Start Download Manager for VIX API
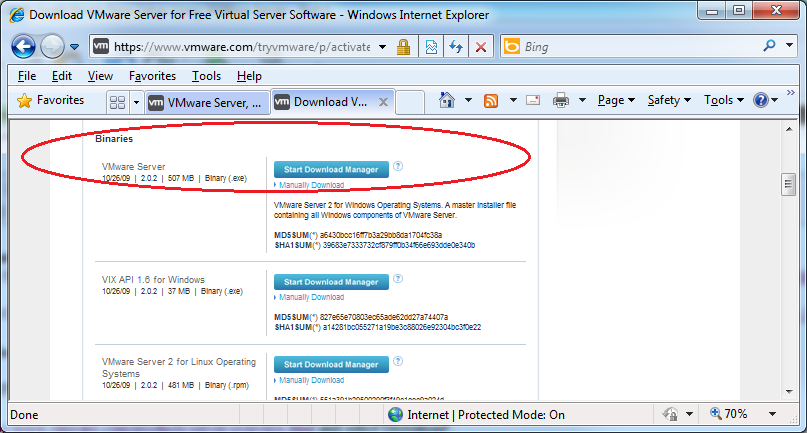 [331, 282]
